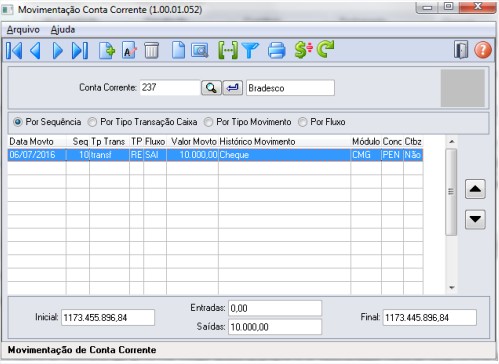This screenshot has height=364, width=499.
Task: Click the Conc column header
Action: pos(392,142)
